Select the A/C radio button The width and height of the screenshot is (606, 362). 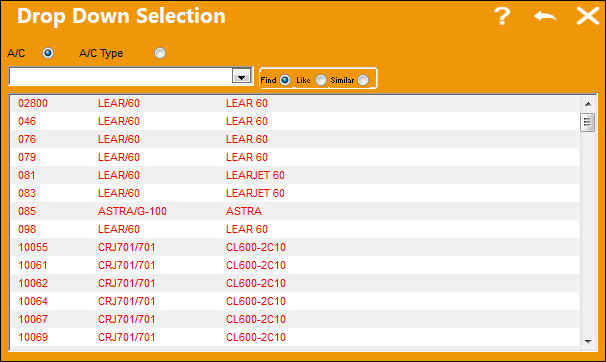(48, 53)
